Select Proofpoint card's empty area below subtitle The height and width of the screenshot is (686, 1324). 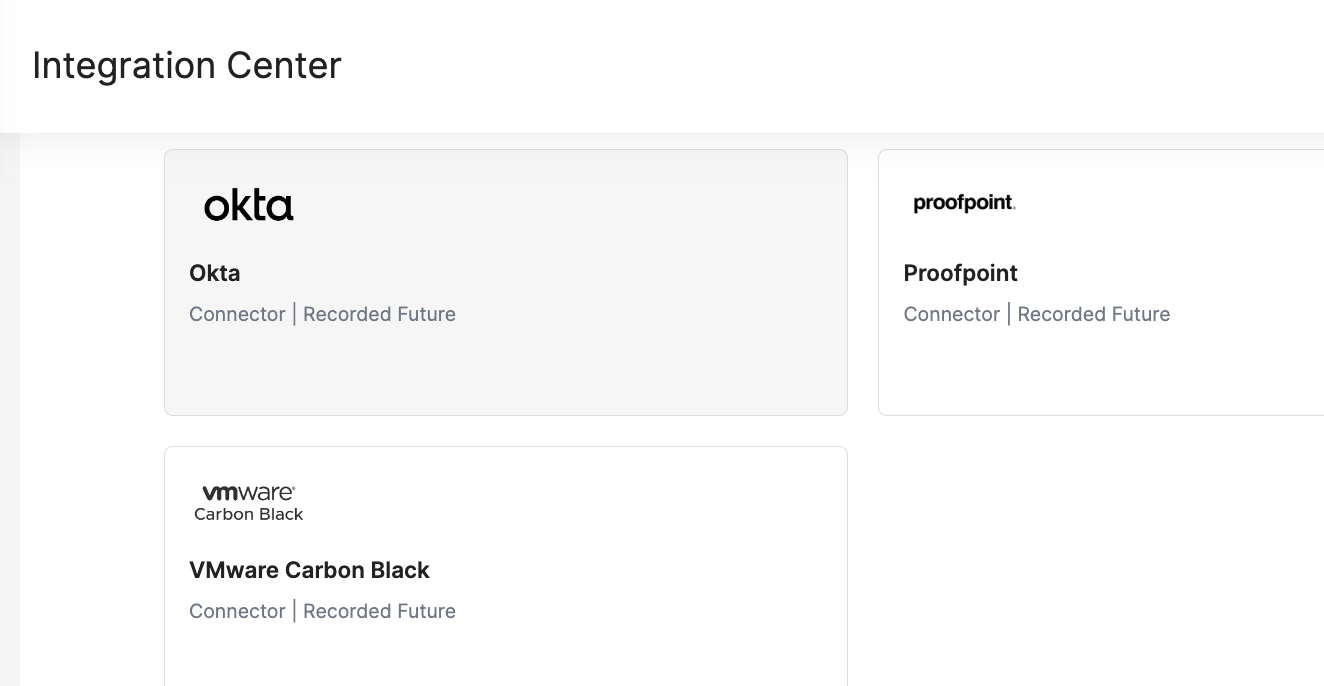coord(1100,370)
